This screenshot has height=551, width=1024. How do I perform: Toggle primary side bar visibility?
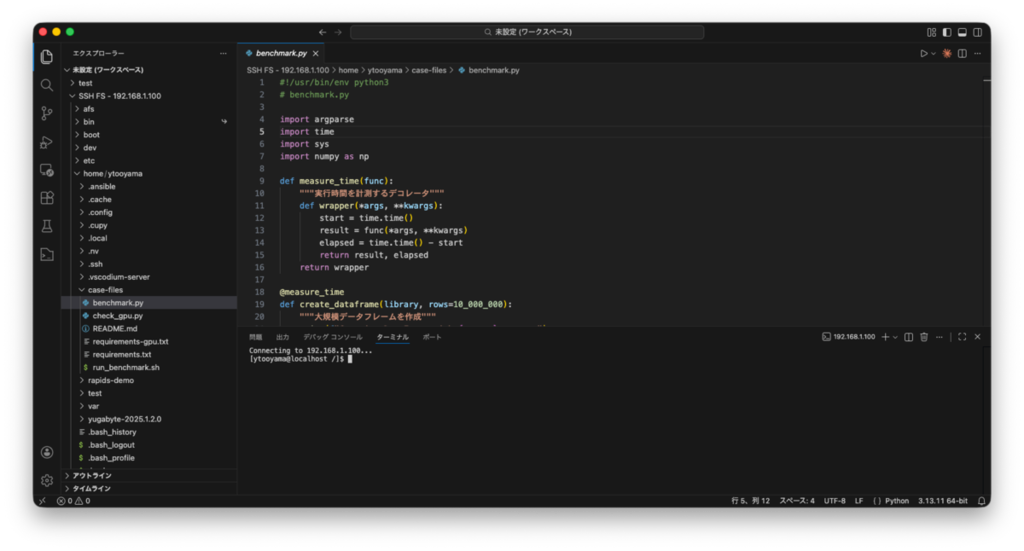pos(947,32)
